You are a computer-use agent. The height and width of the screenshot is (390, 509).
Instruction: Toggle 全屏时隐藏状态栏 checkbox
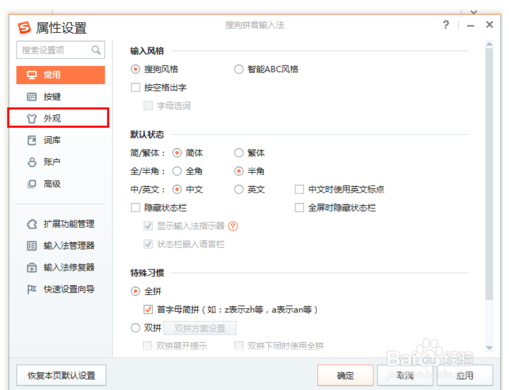(x=299, y=208)
